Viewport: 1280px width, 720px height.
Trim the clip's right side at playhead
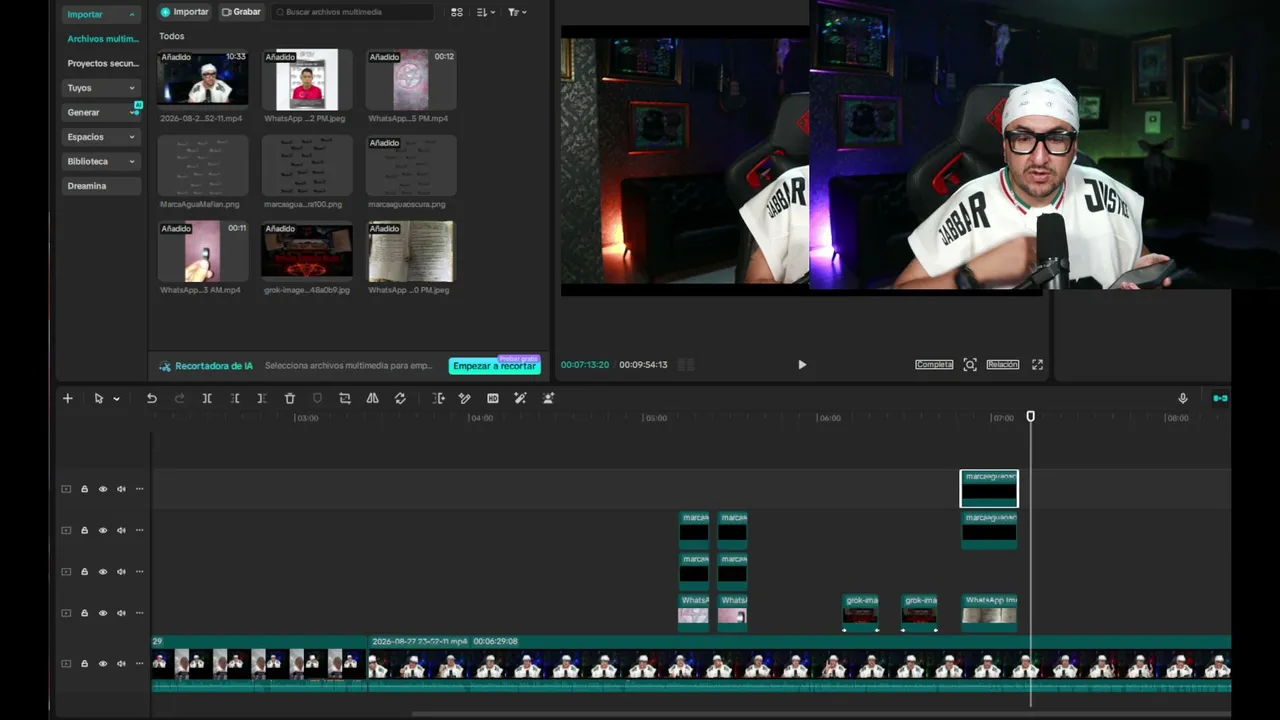point(262,398)
